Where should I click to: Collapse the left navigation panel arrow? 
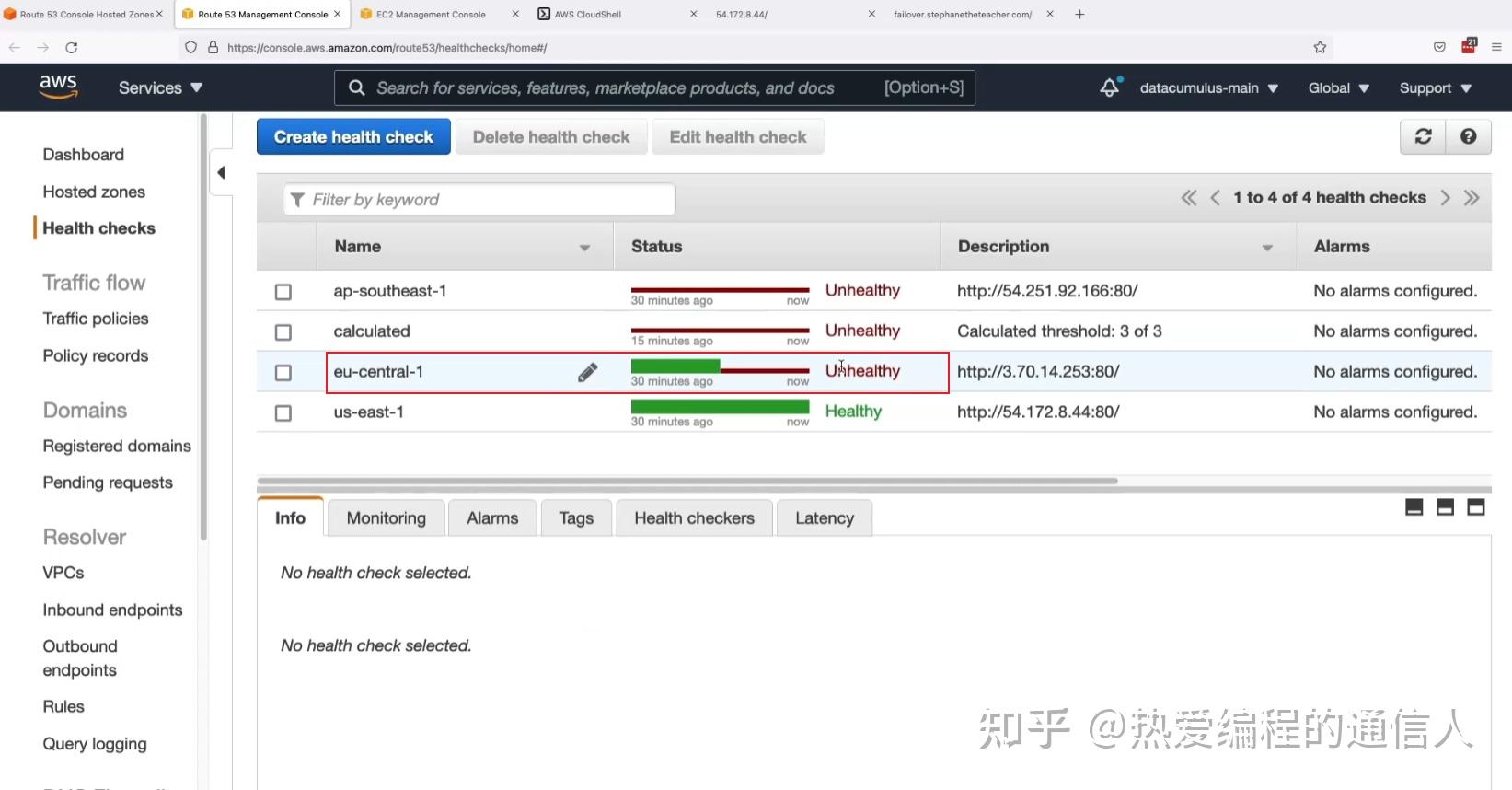[x=221, y=172]
